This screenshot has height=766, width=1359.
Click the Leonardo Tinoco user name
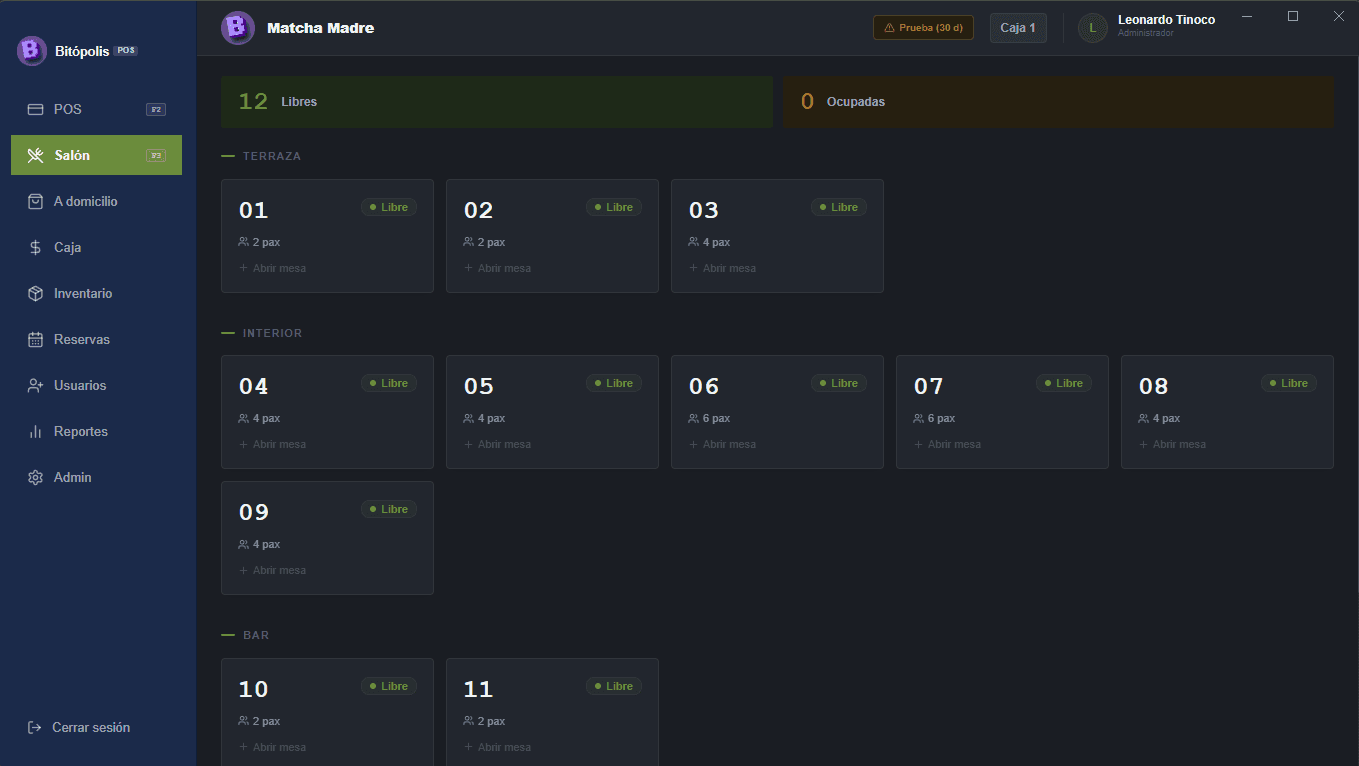click(x=1166, y=20)
